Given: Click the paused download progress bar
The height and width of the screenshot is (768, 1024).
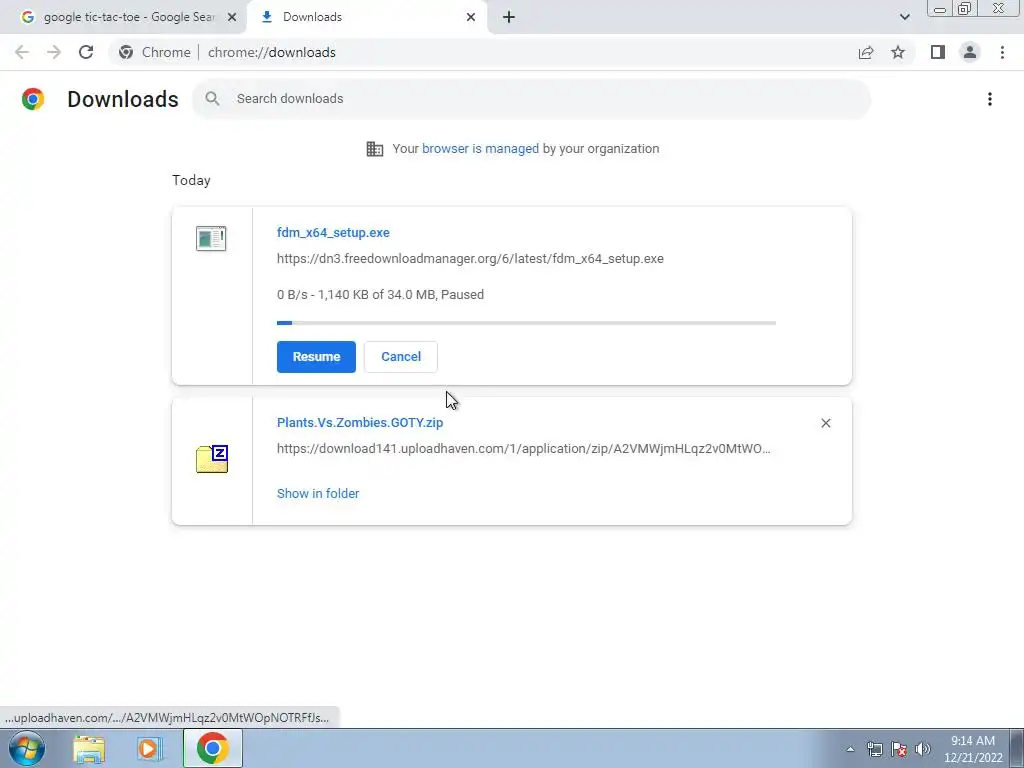Looking at the screenshot, I should tap(526, 323).
